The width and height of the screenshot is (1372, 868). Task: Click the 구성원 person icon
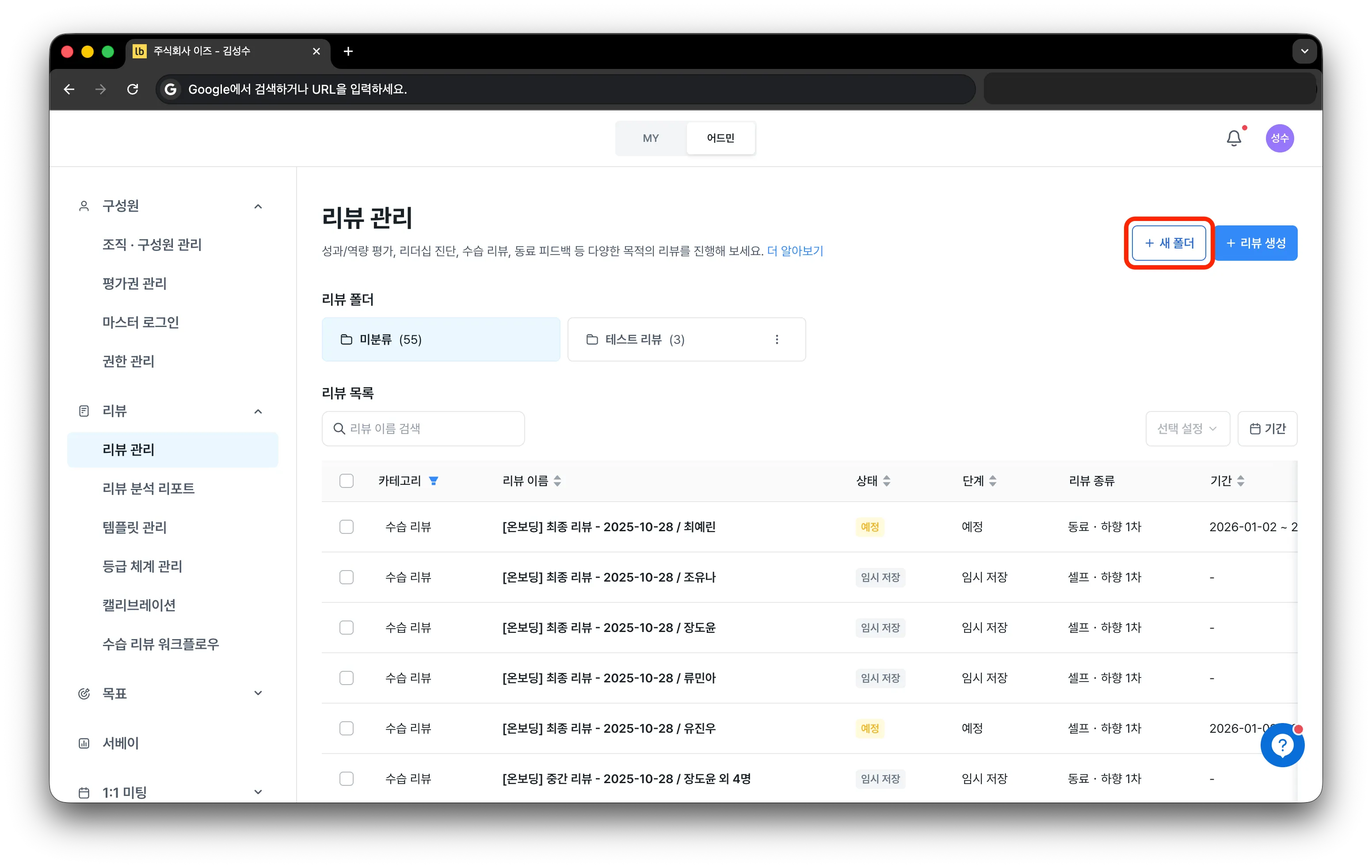click(x=84, y=206)
